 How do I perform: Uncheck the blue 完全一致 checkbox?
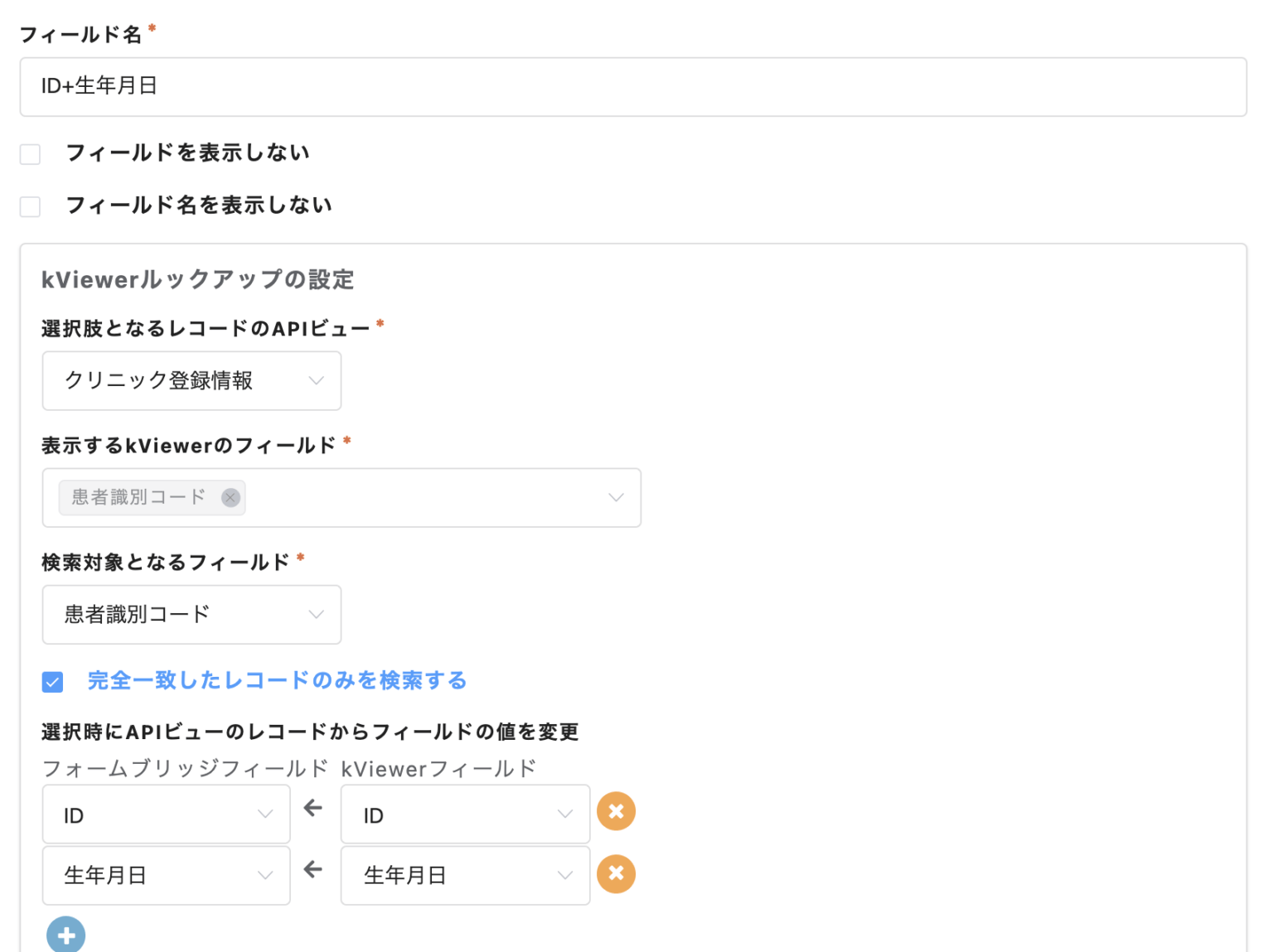tap(53, 682)
